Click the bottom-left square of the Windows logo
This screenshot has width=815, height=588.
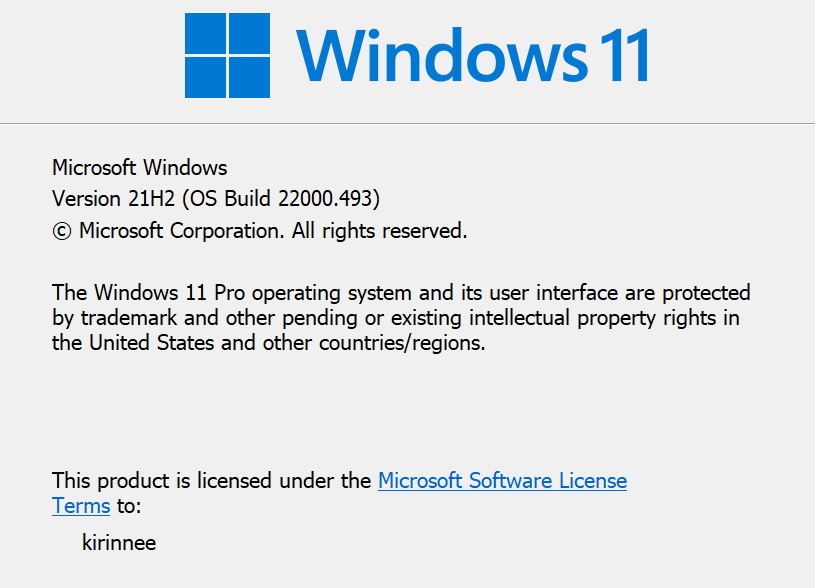coord(208,74)
